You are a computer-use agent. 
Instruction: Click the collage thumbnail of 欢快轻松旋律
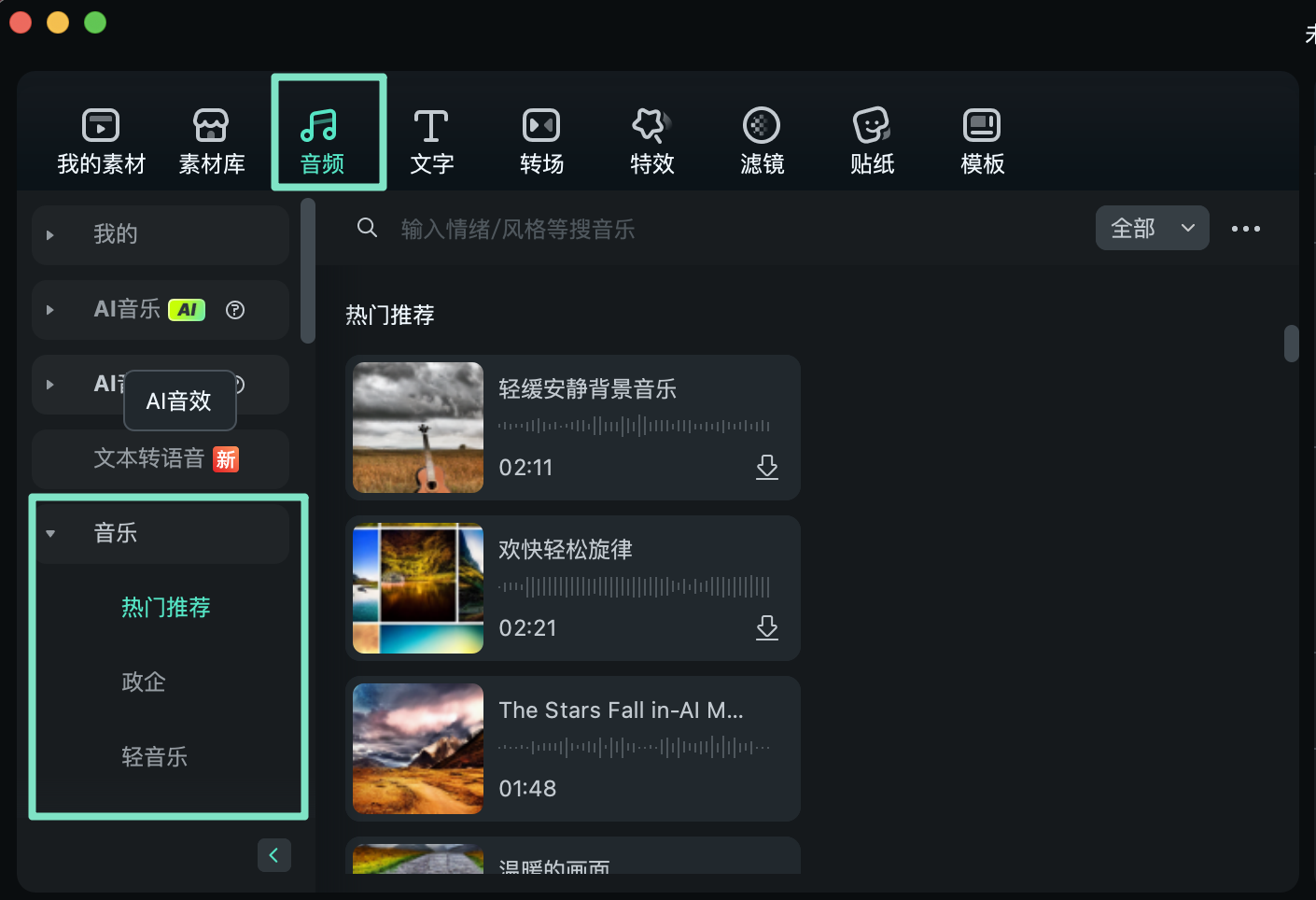[418, 588]
